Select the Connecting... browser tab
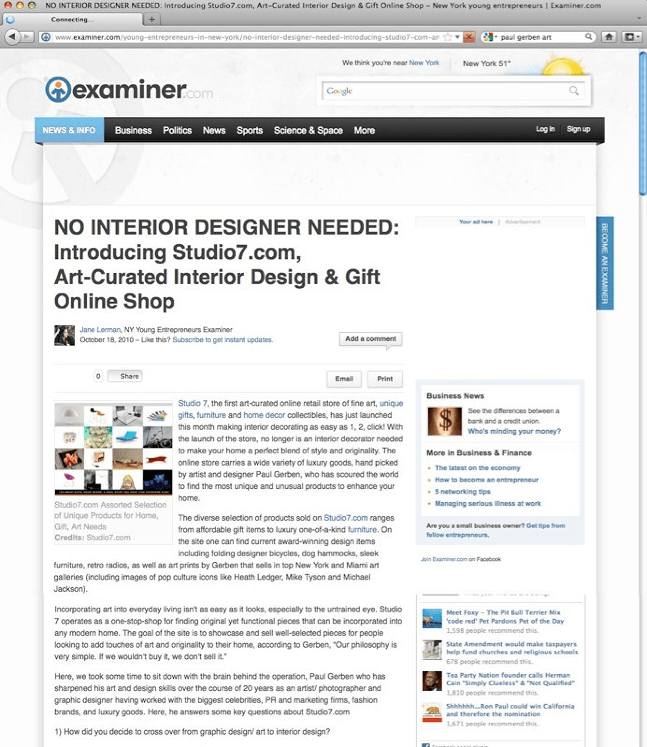 tap(72, 20)
